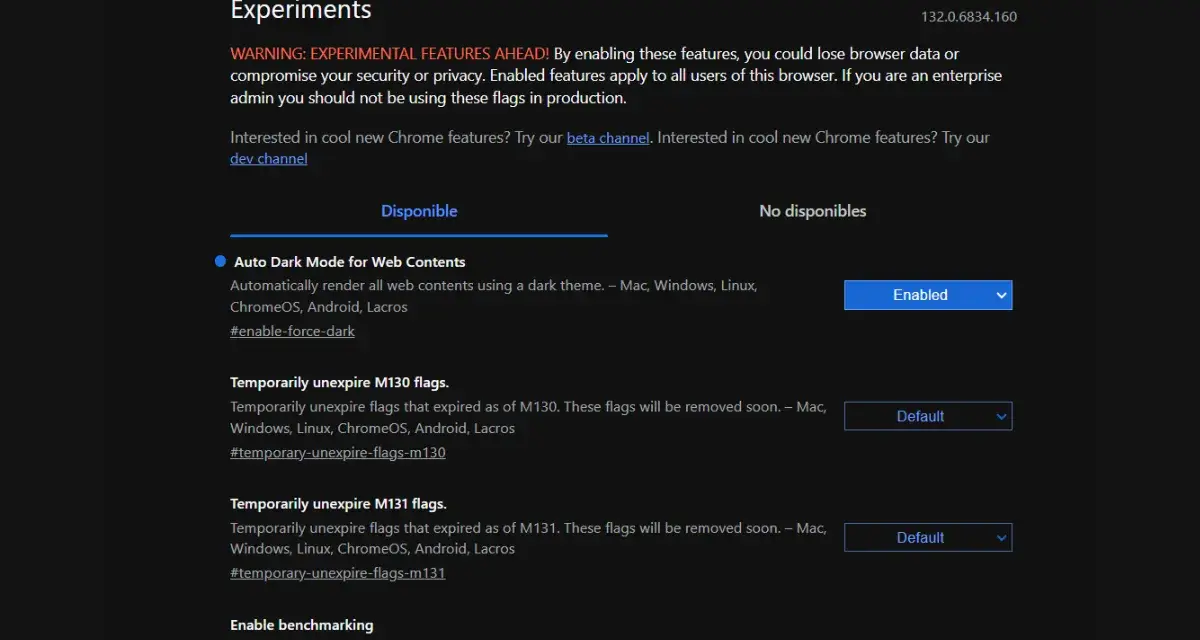Open the Default dropdown for M130 flags
This screenshot has width=1200, height=640.
[x=928, y=416]
